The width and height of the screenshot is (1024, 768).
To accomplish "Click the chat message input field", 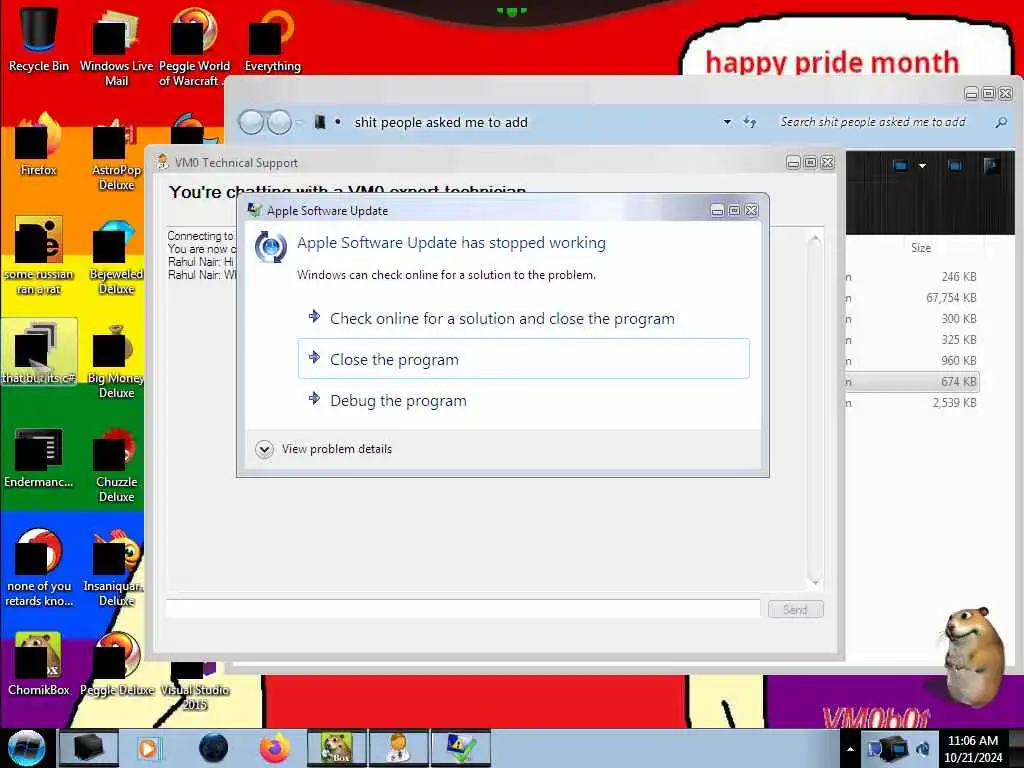I will [463, 609].
